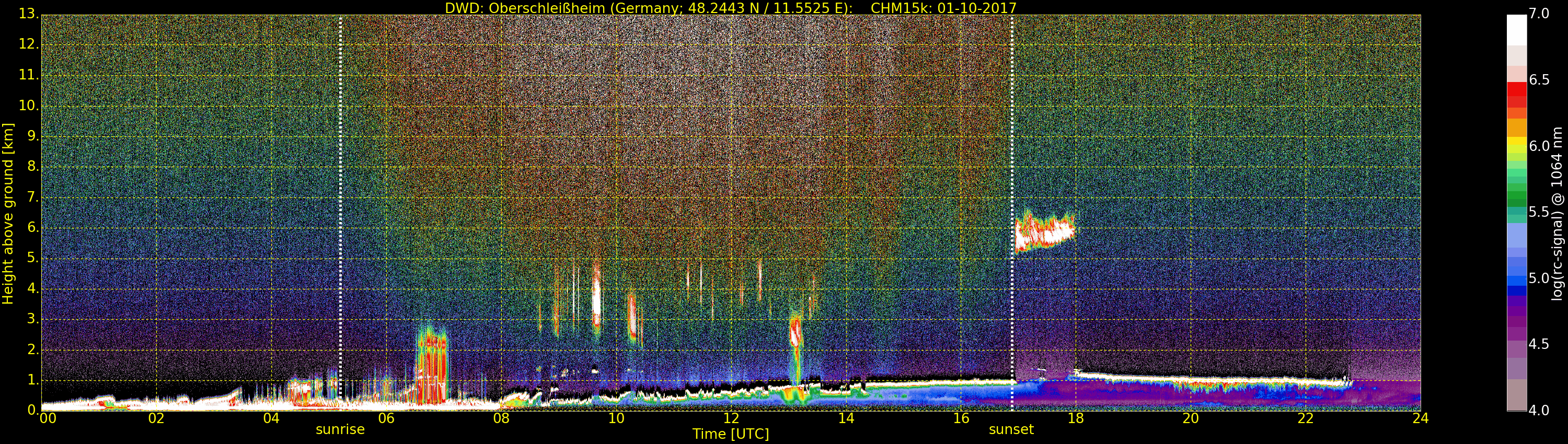The height and width of the screenshot is (444, 1568).
Task: Click the sunrise label below the time axis
Action: pyautogui.click(x=340, y=429)
